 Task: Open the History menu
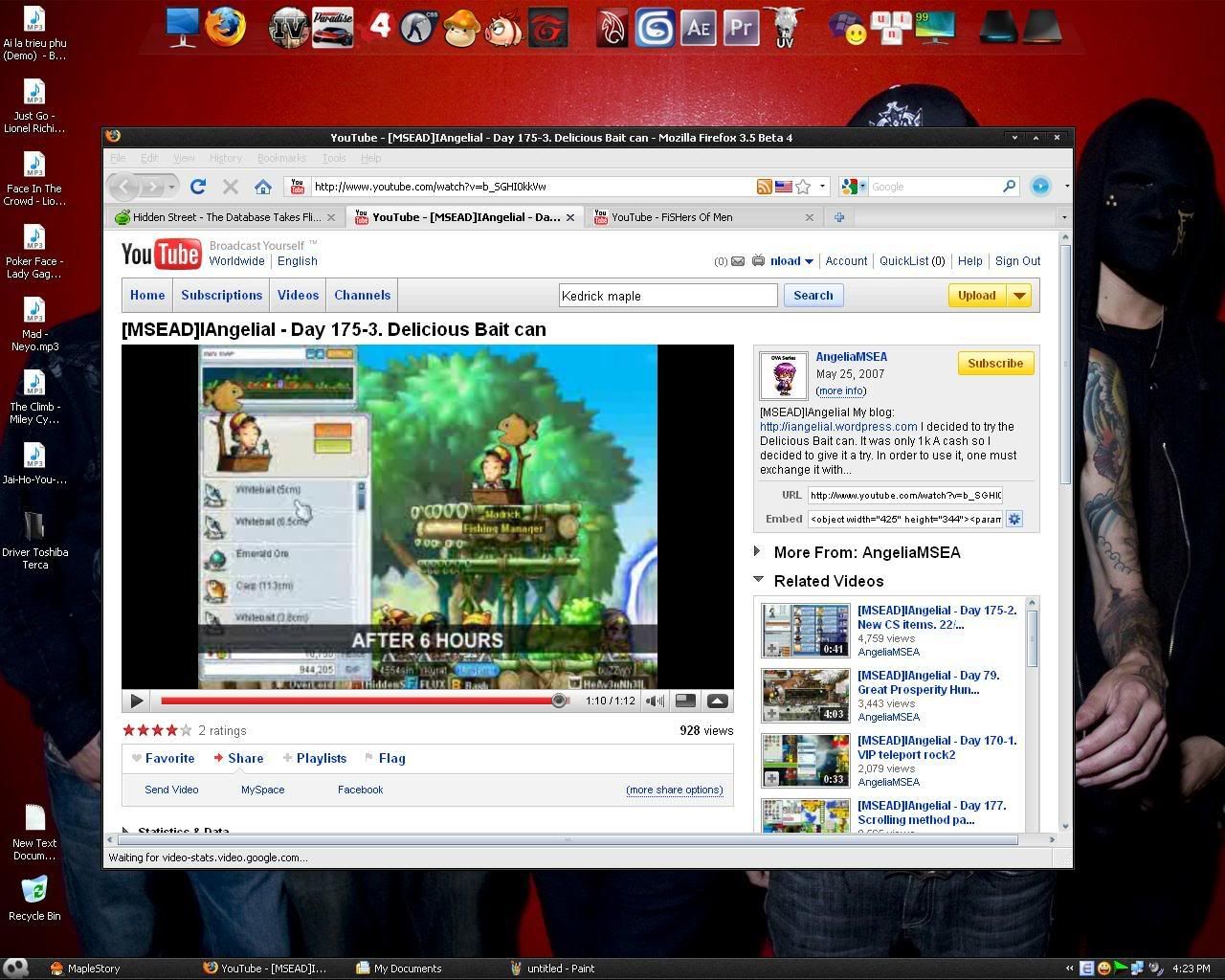point(226,158)
